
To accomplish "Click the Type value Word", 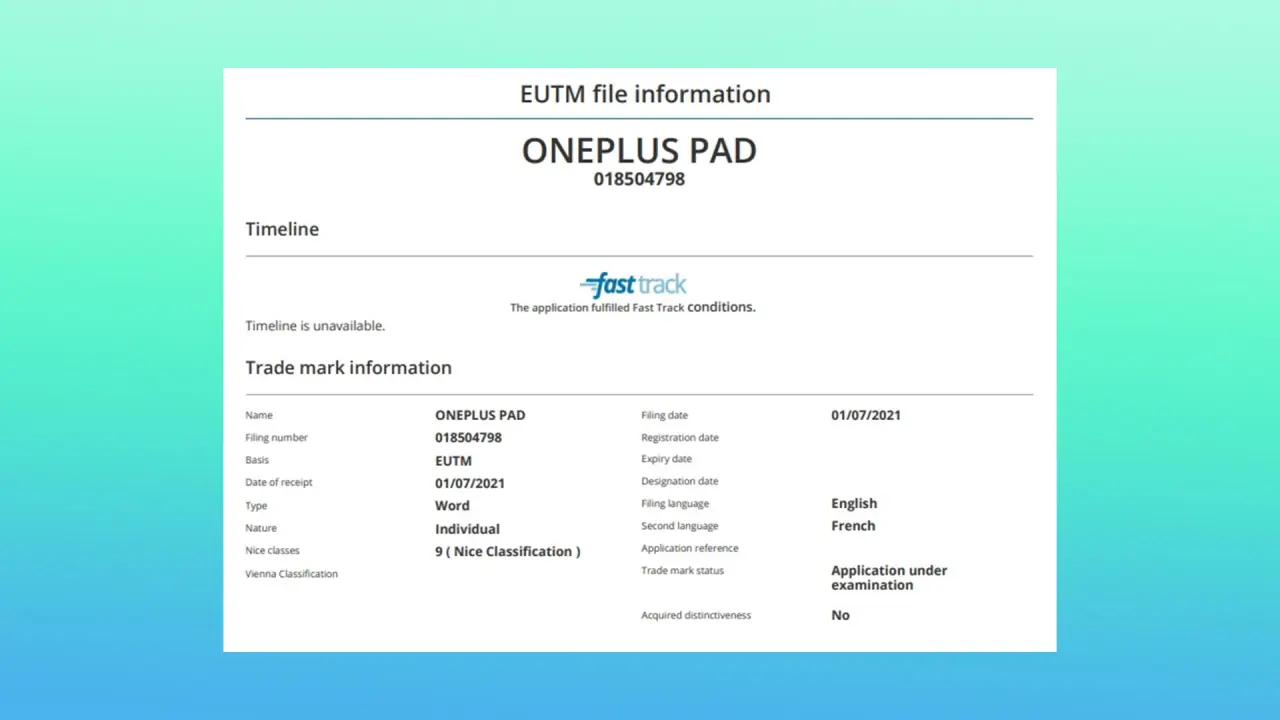I will tap(452, 505).
